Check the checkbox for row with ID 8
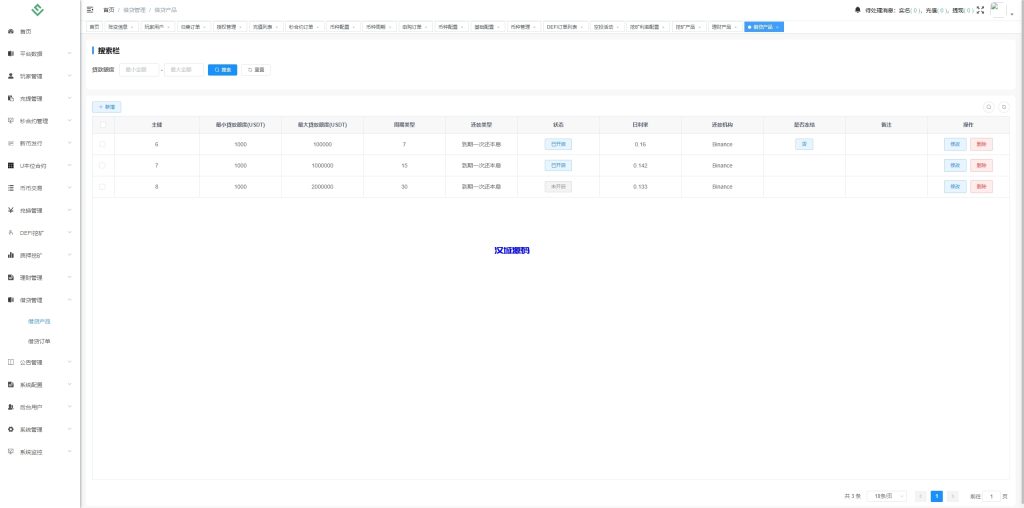This screenshot has height=508, width=1024. click(102, 186)
